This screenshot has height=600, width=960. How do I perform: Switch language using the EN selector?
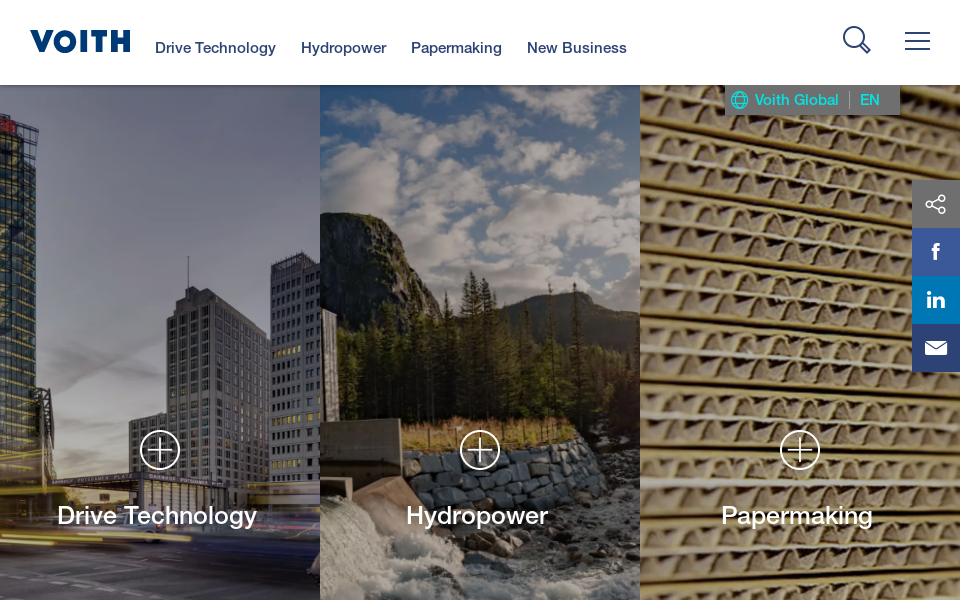869,100
